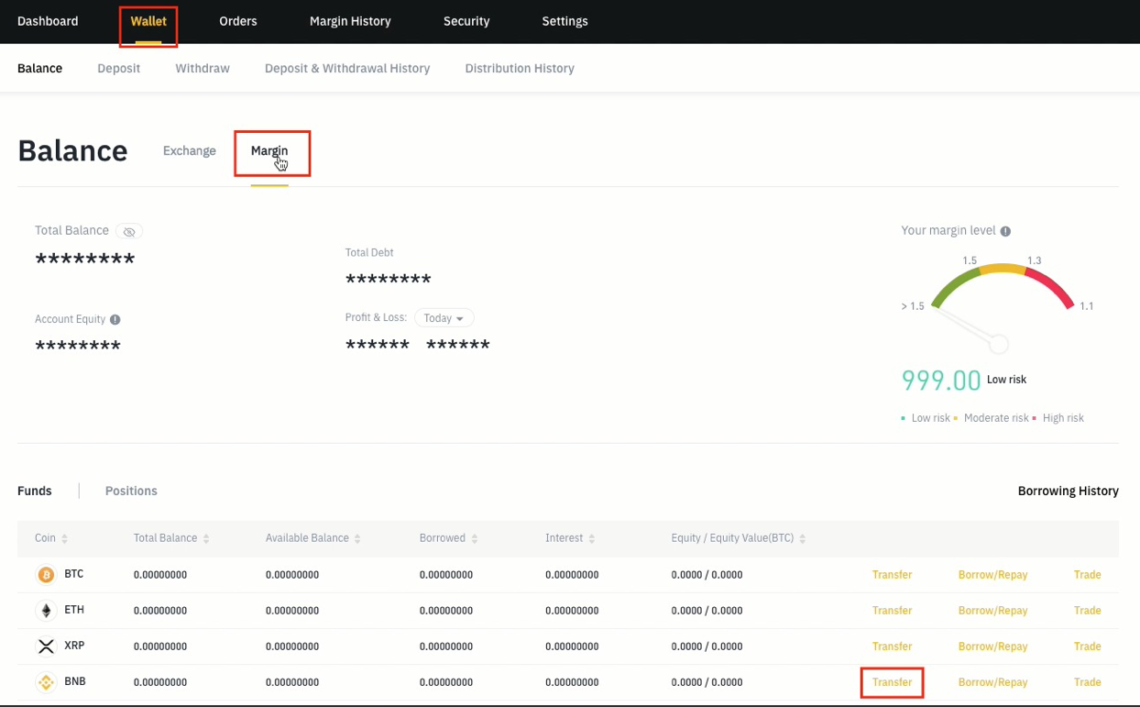This screenshot has width=1140, height=707.
Task: Switch to the Margin balance tab
Action: click(268, 150)
